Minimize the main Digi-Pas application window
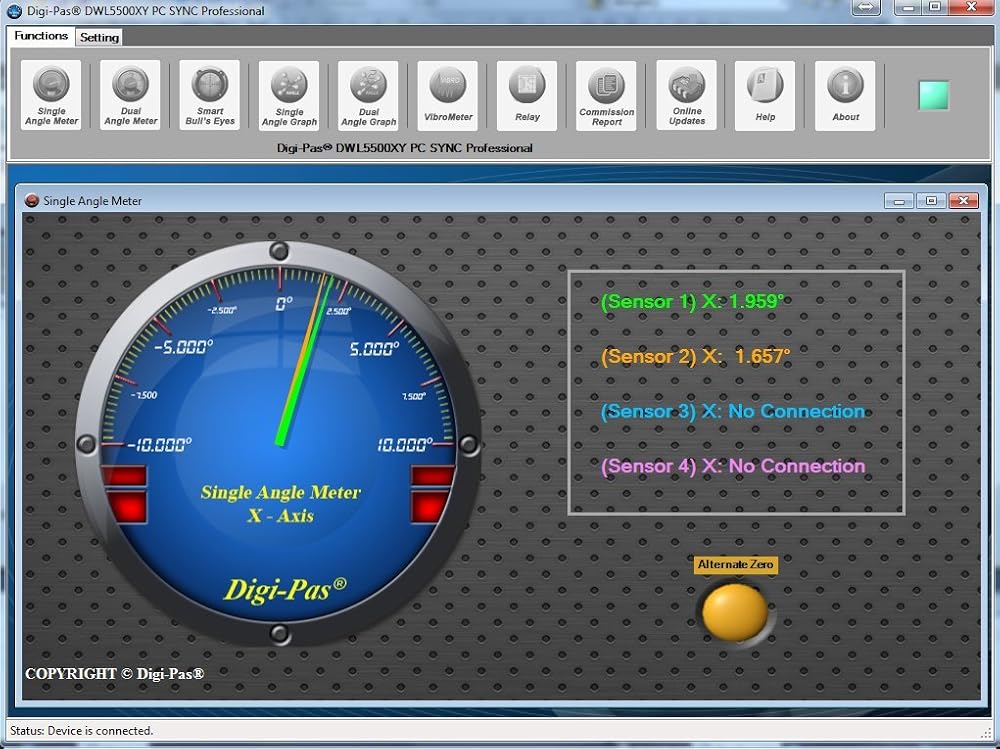 tap(908, 8)
